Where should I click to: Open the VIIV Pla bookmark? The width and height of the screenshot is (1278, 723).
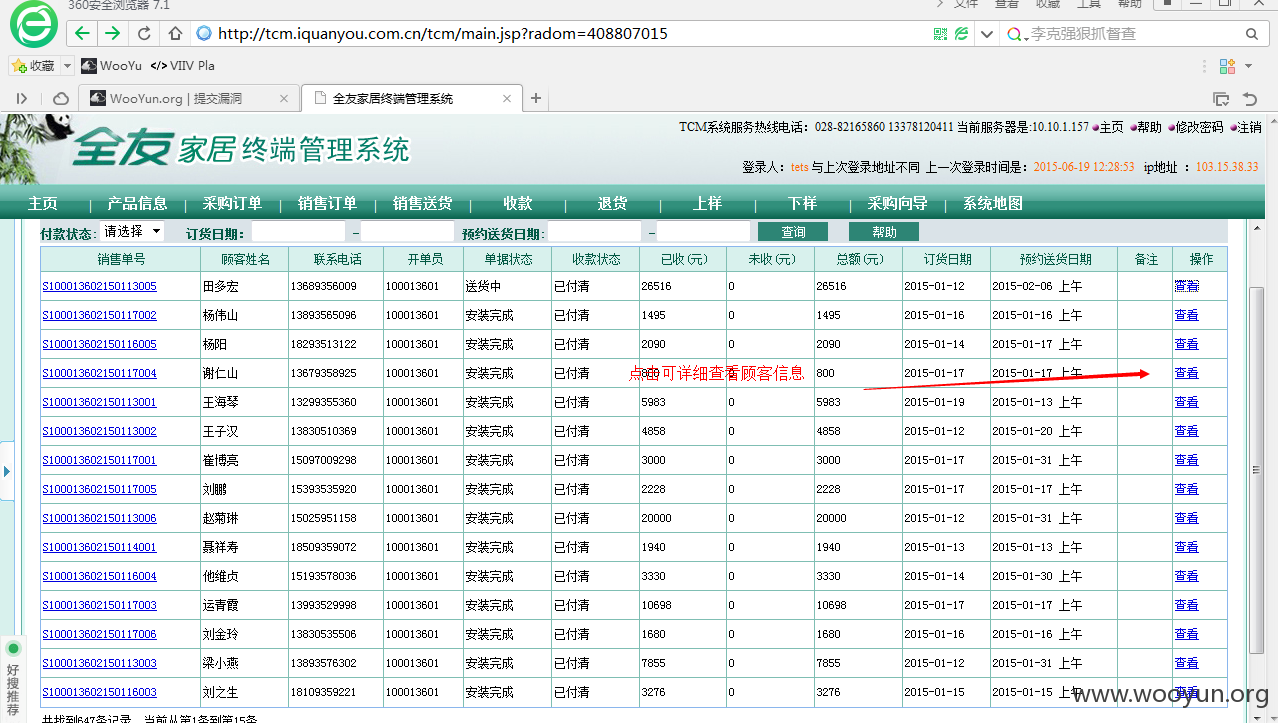pos(182,66)
